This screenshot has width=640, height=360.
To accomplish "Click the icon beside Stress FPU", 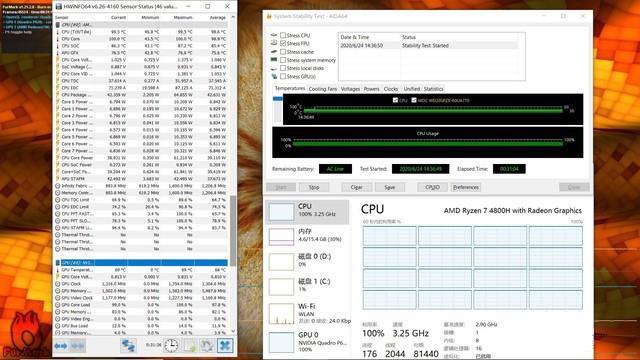I will [x=274, y=43].
